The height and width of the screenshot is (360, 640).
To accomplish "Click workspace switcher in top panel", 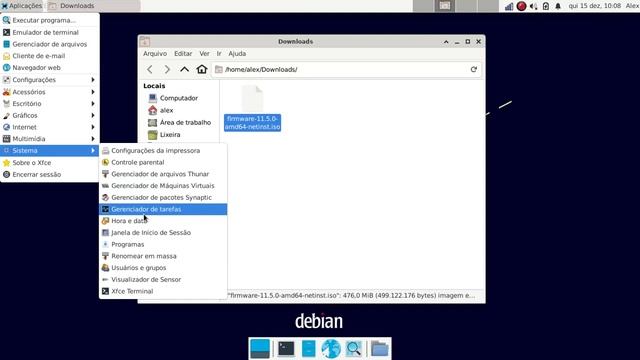I will click(456, 6).
